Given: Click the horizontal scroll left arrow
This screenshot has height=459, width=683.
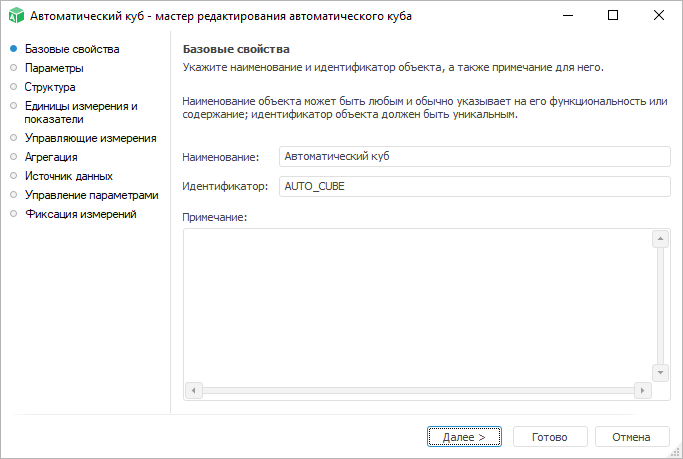Looking at the screenshot, I should point(194,389).
